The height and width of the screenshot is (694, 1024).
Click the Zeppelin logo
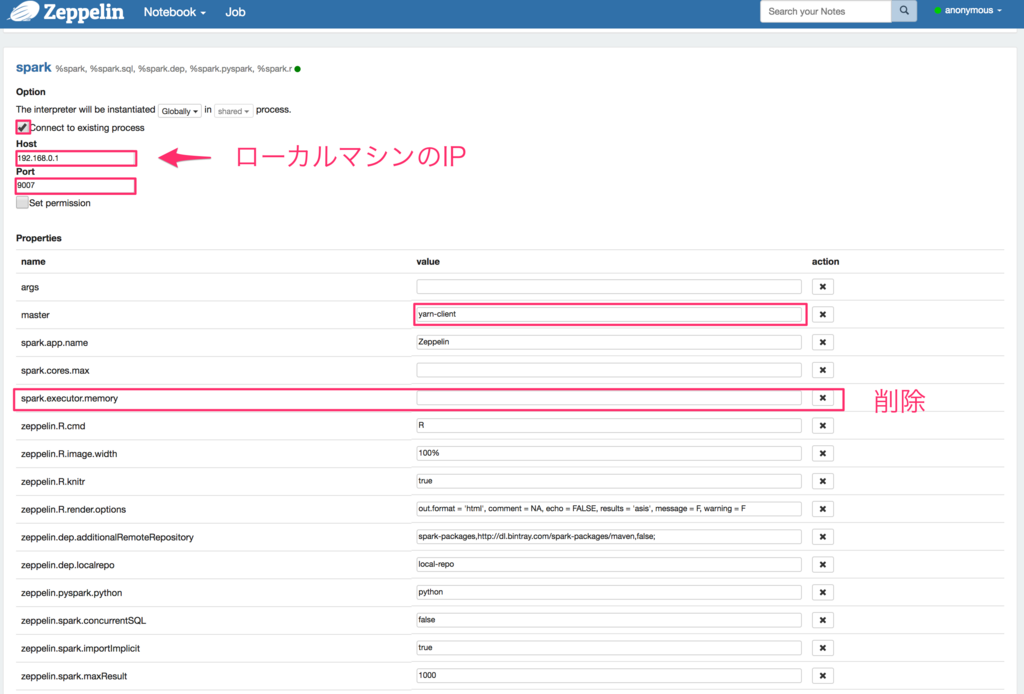pyautogui.click(x=65, y=12)
